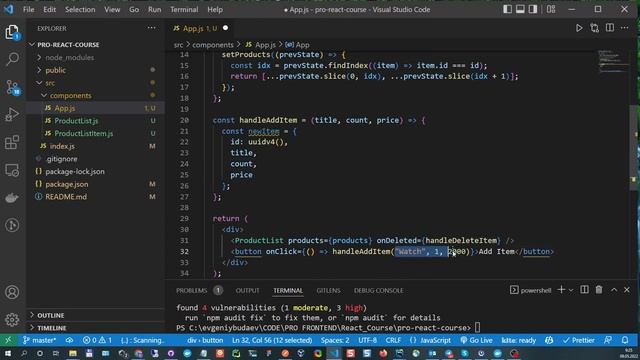
Task: Customize layout icon in title bar
Action: point(551,9)
